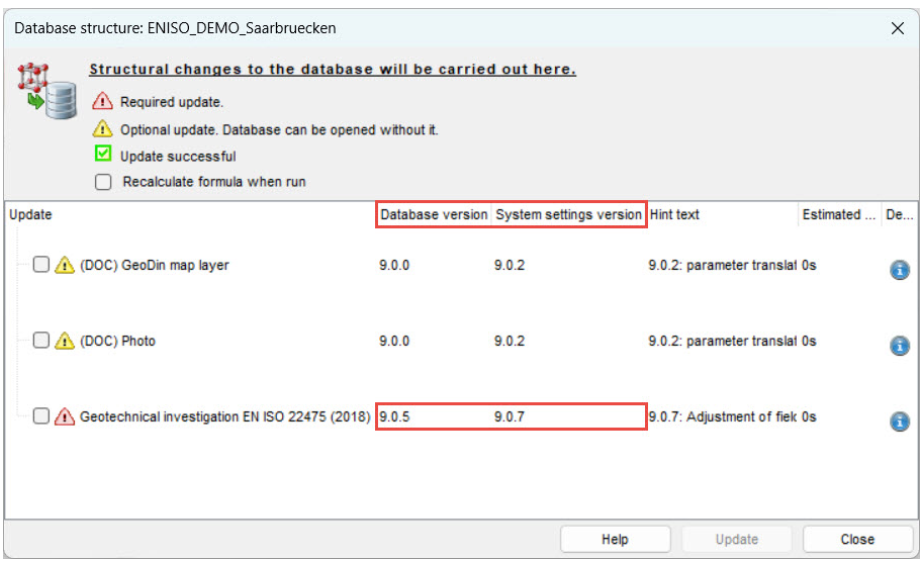The width and height of the screenshot is (923, 562).
Task: Click the System settings version column header
Action: (x=569, y=215)
